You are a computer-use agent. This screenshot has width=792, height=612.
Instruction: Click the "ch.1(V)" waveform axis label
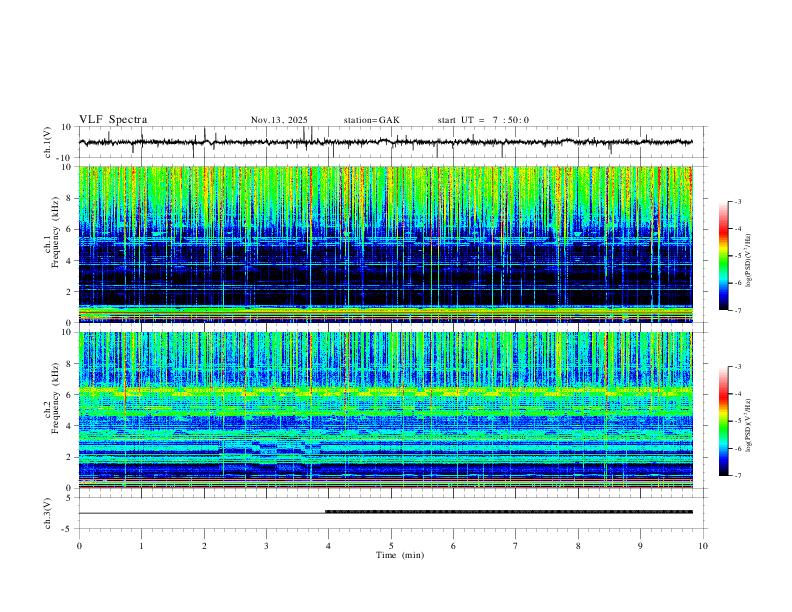coord(48,142)
